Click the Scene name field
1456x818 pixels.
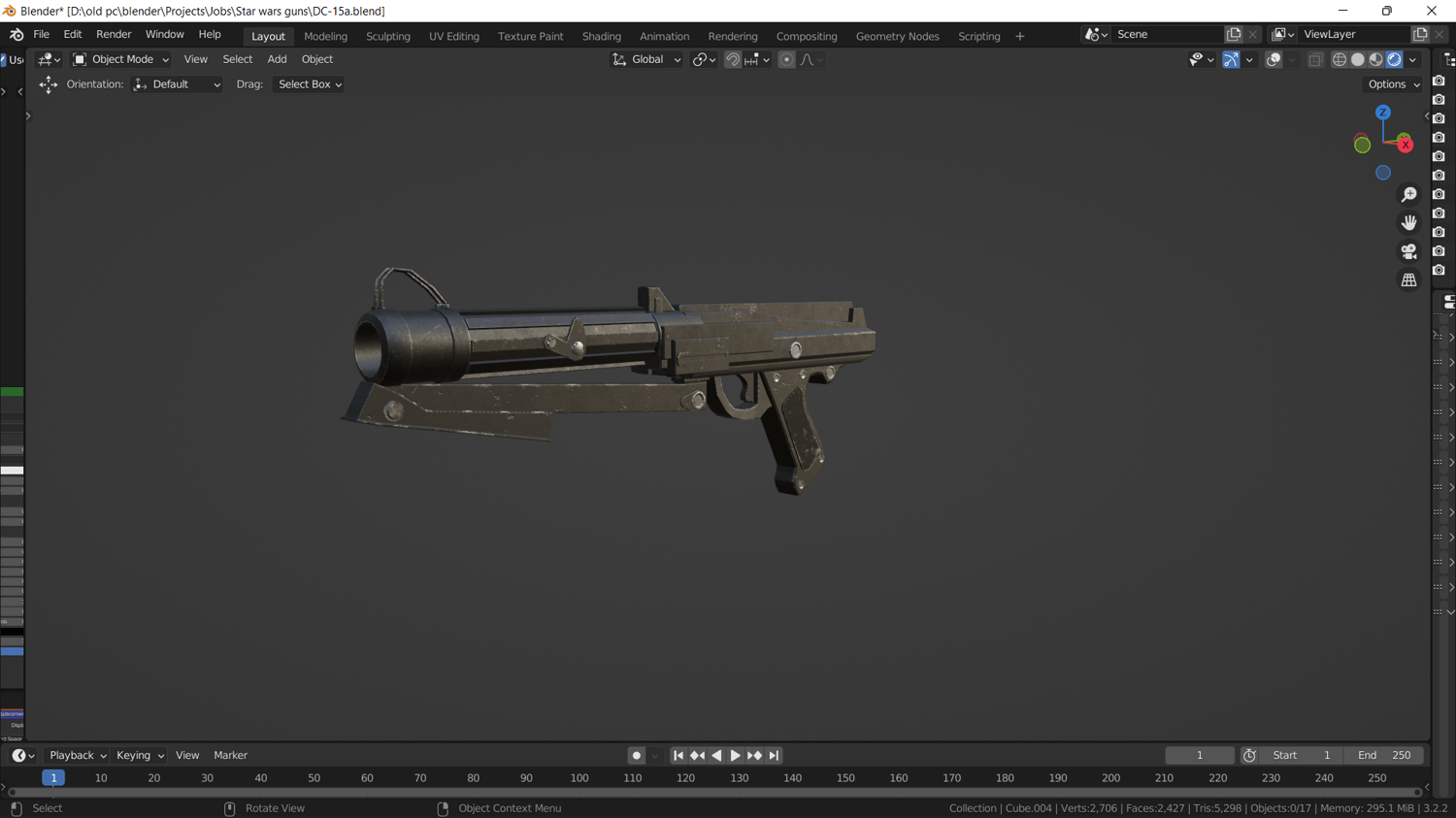point(1168,34)
